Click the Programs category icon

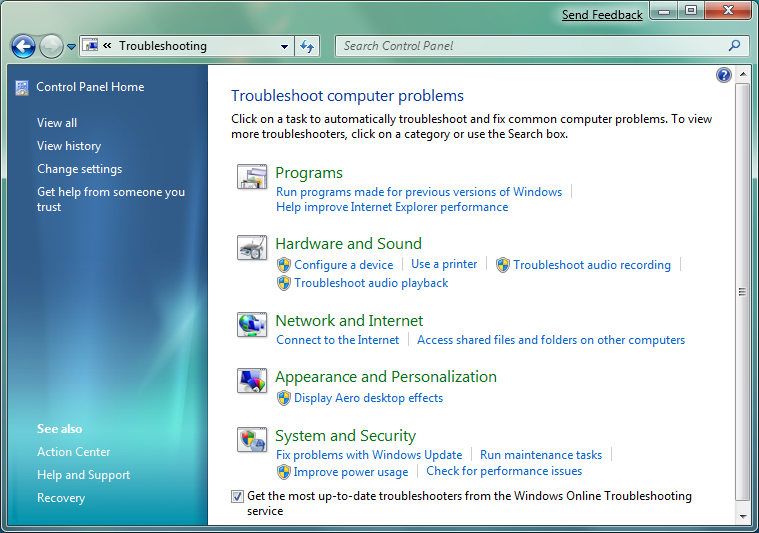pos(252,176)
